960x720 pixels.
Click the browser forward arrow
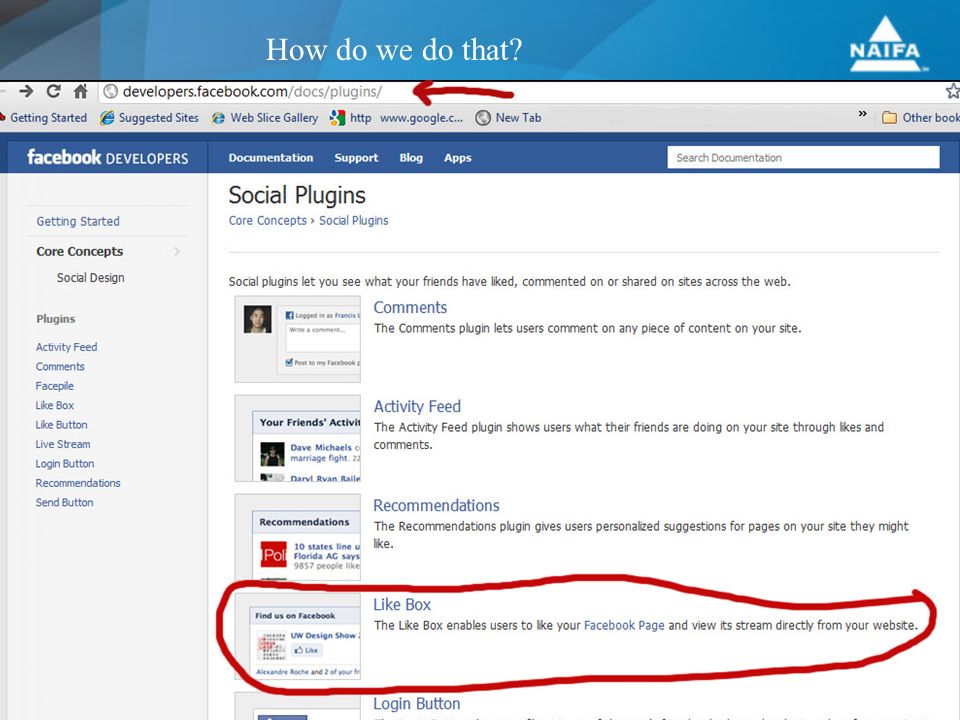click(x=26, y=92)
